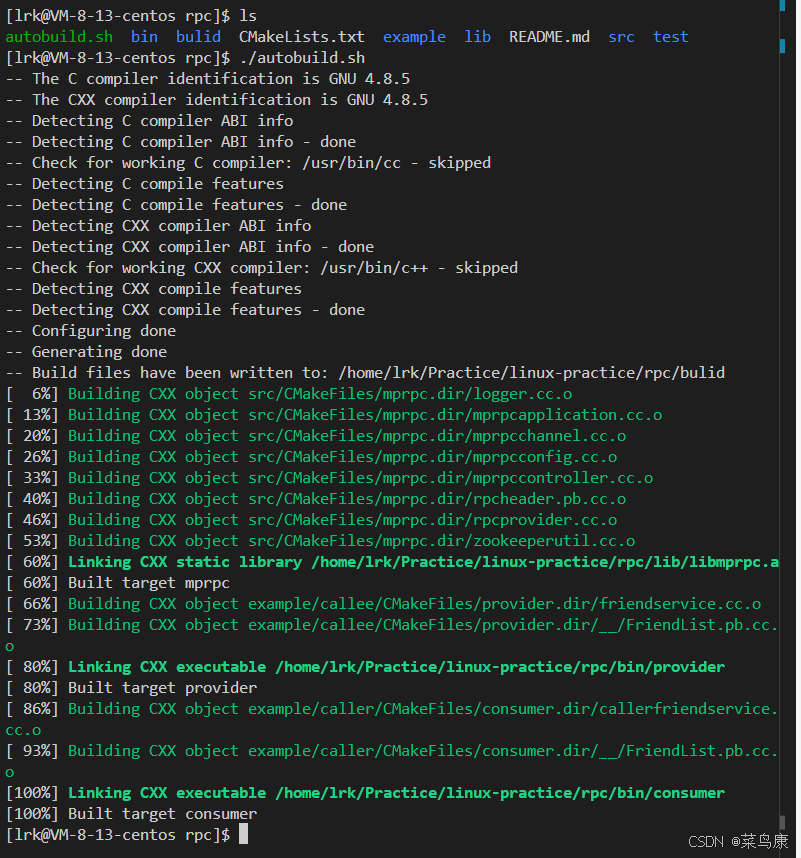Click the terminal vertical scrollbar thumb at bottom right
Viewport: 801px width, 858px height.
click(x=782, y=822)
